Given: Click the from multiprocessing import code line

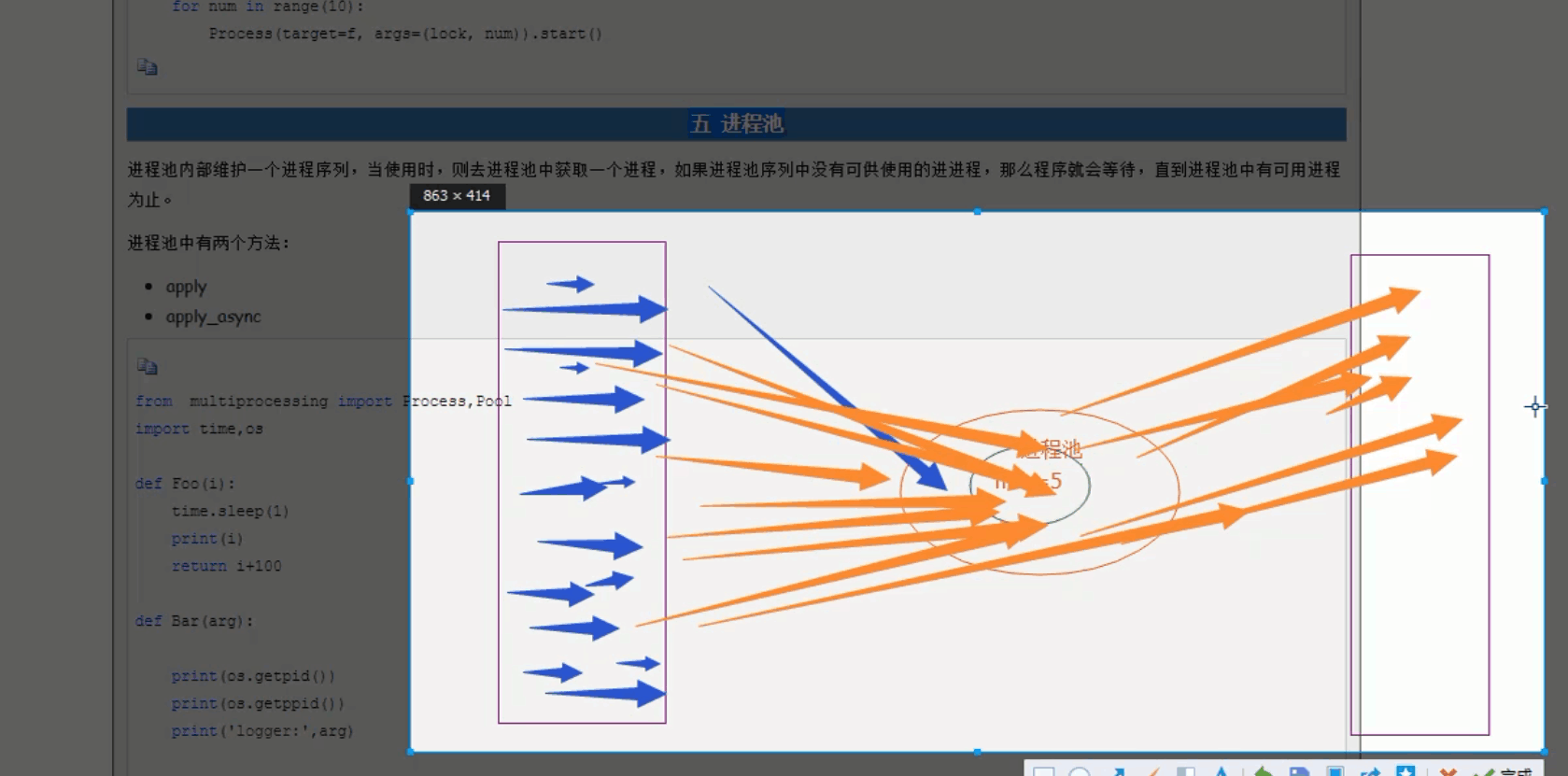Looking at the screenshot, I should pyautogui.click(x=323, y=401).
